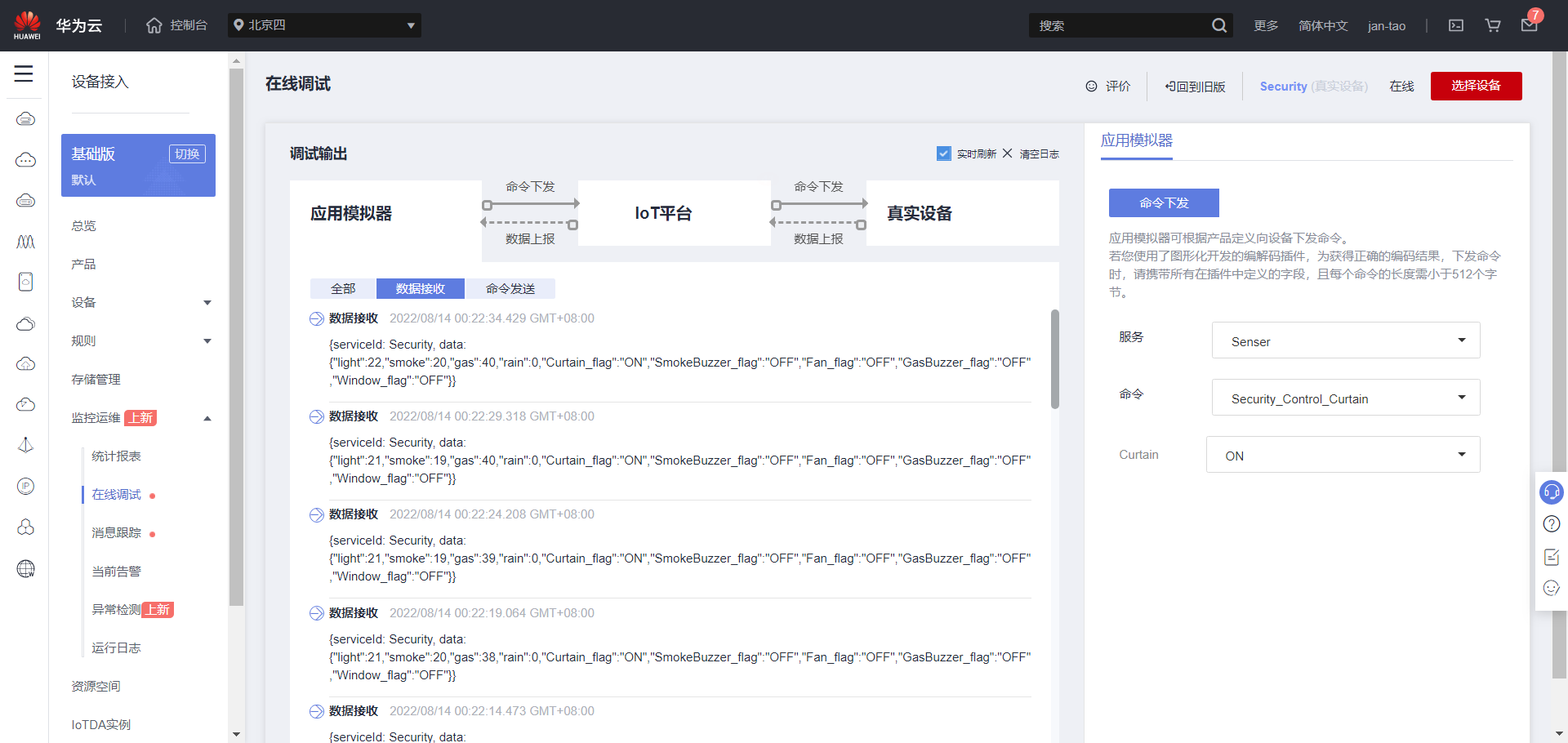1568x743 pixels.
Task: Click the blue 命令下发 button
Action: point(1164,202)
